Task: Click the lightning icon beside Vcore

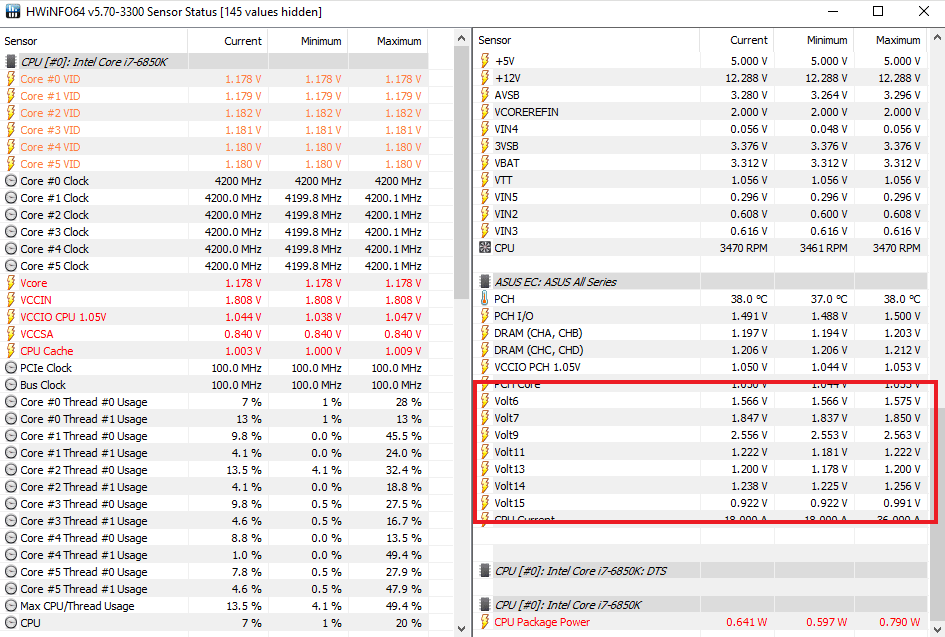Action: click(10, 283)
